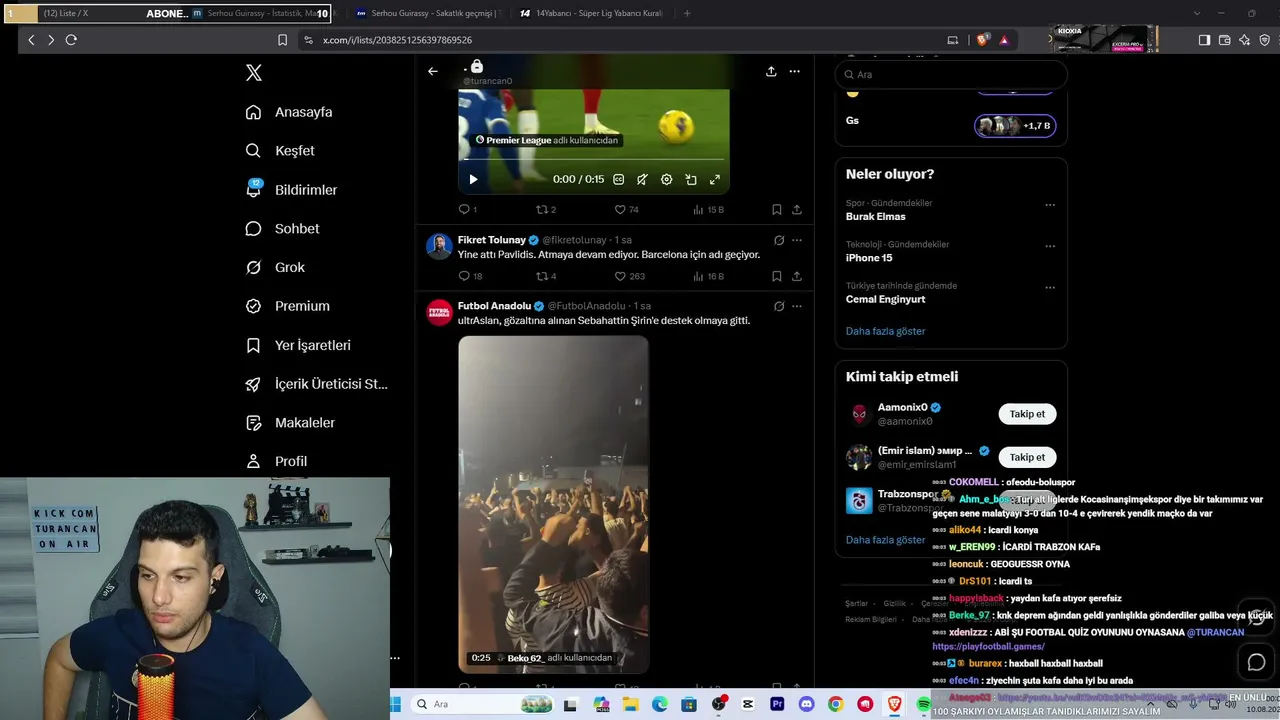This screenshot has height=720, width=1280.
Task: Toggle captions on the Premier League video
Action: pyautogui.click(x=618, y=180)
